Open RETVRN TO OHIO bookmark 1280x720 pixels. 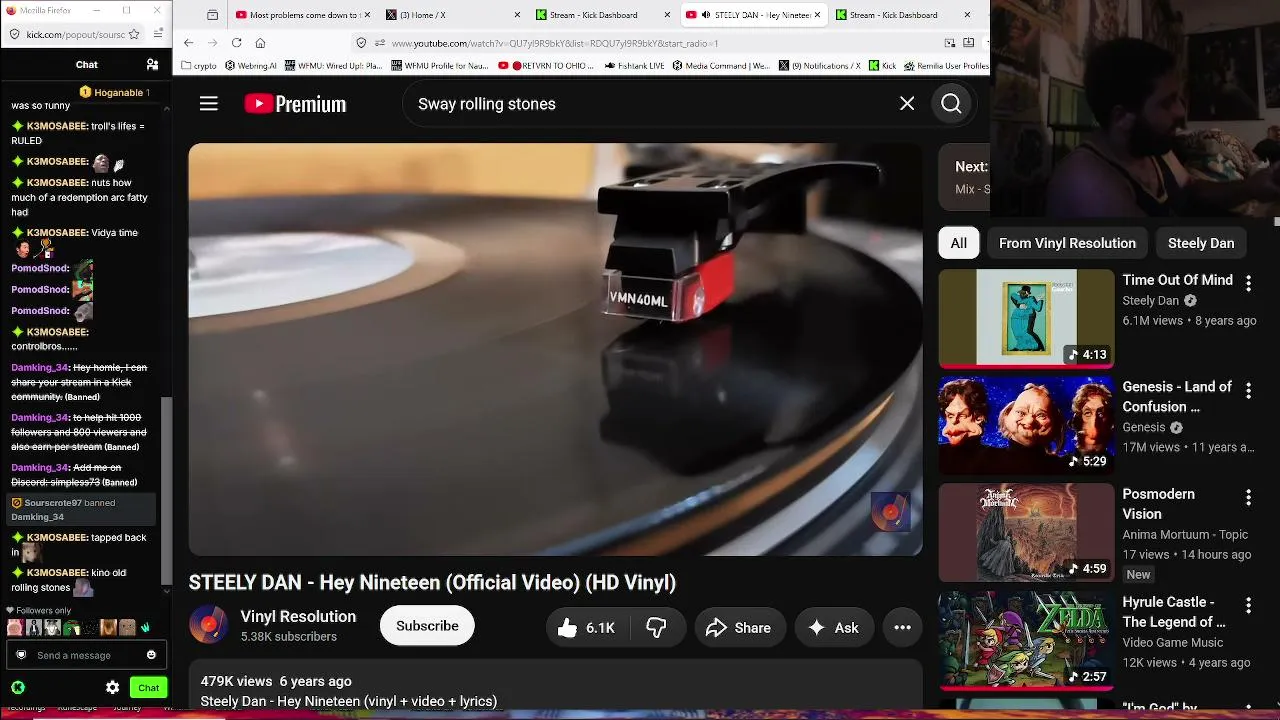tap(547, 66)
